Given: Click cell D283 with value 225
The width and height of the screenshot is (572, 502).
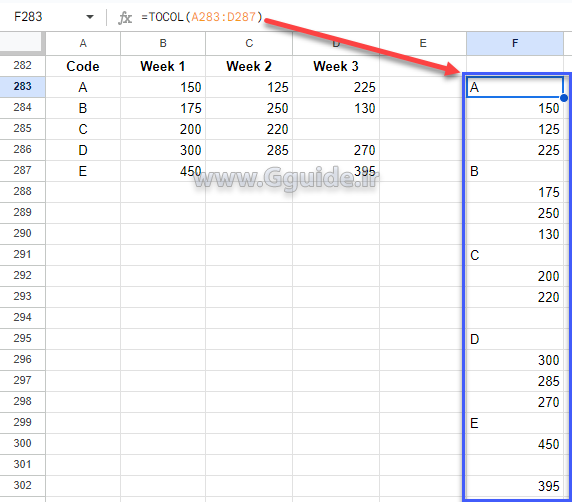Looking at the screenshot, I should 336,87.
